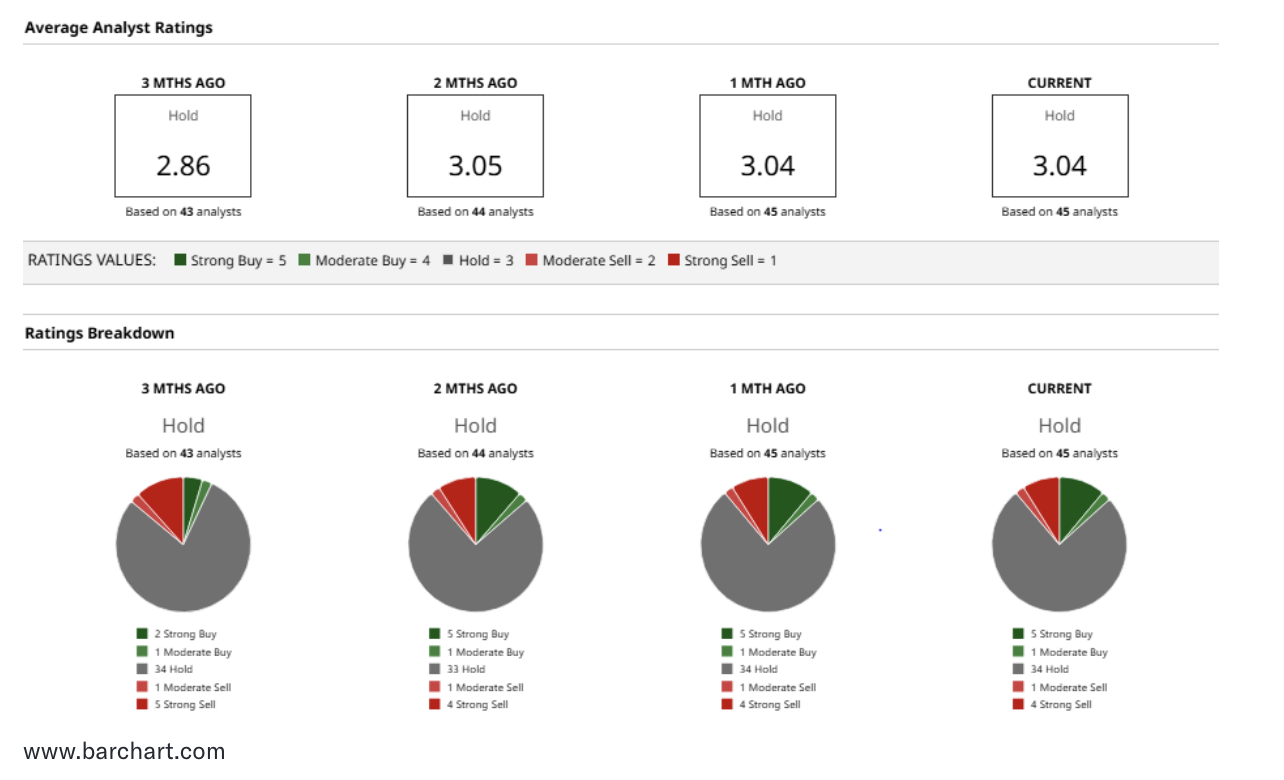Click the Ratings Breakdown heading
Image resolution: width=1284 pixels, height=780 pixels.
coord(100,333)
